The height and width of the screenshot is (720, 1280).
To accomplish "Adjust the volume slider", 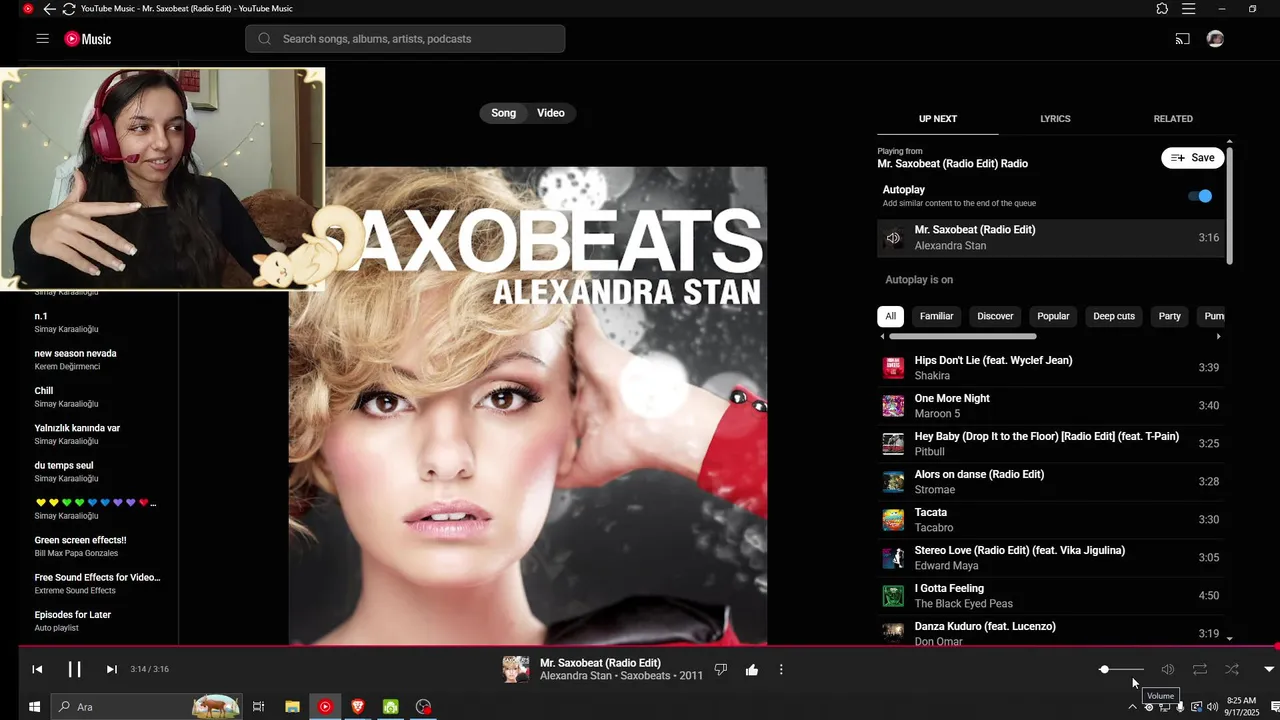I will (x=1122, y=669).
